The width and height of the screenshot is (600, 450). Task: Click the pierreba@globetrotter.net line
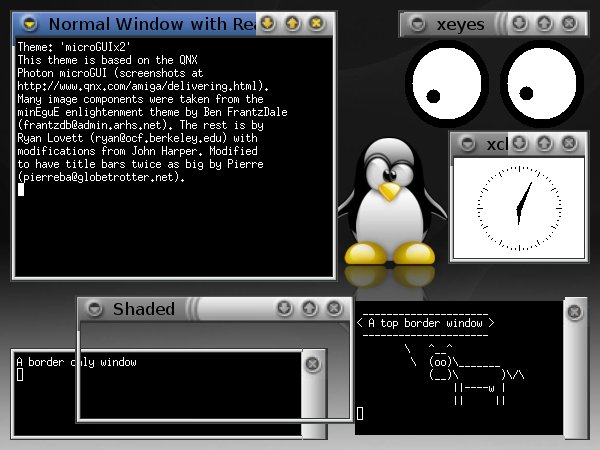[x=101, y=177]
